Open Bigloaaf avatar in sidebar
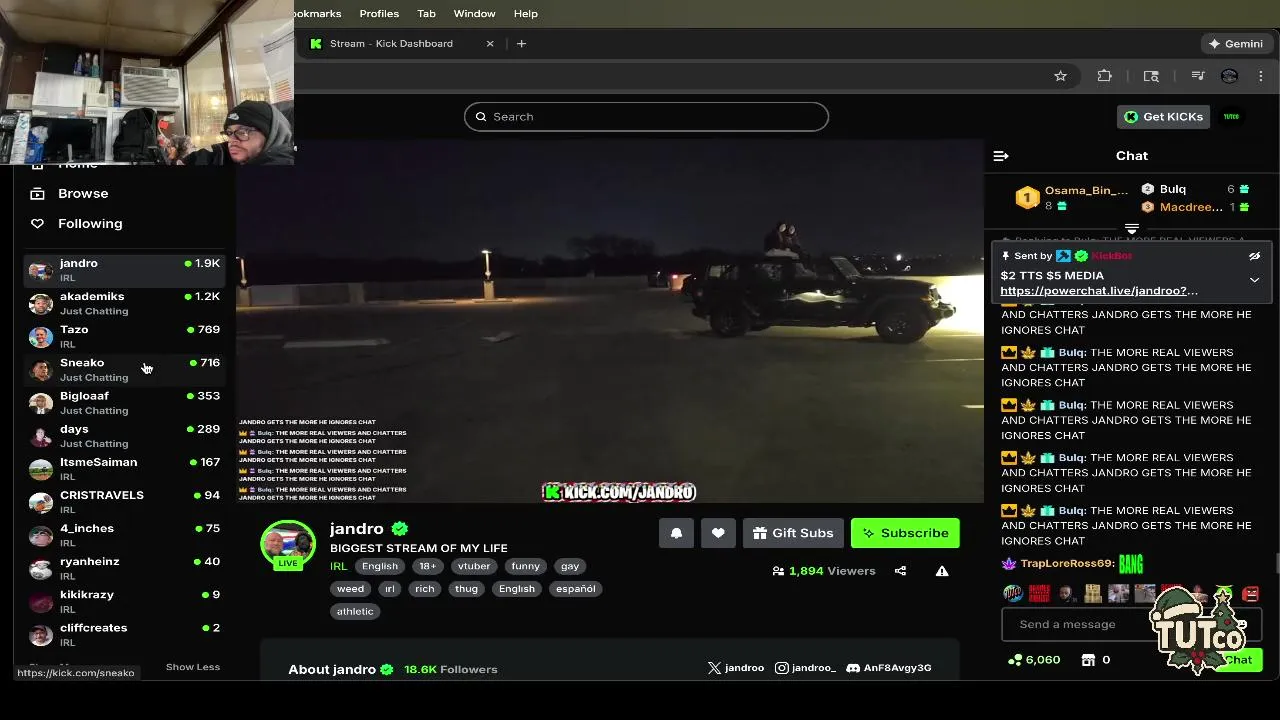1280x720 pixels. pos(41,402)
